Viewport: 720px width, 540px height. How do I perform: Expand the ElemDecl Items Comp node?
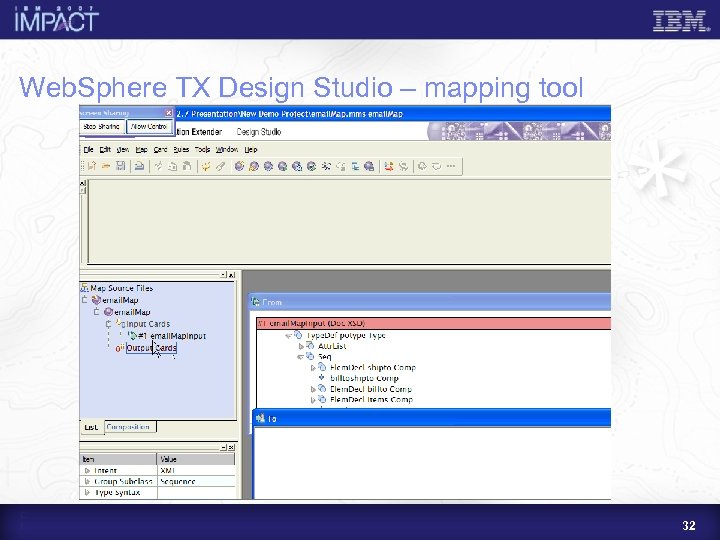tap(313, 400)
